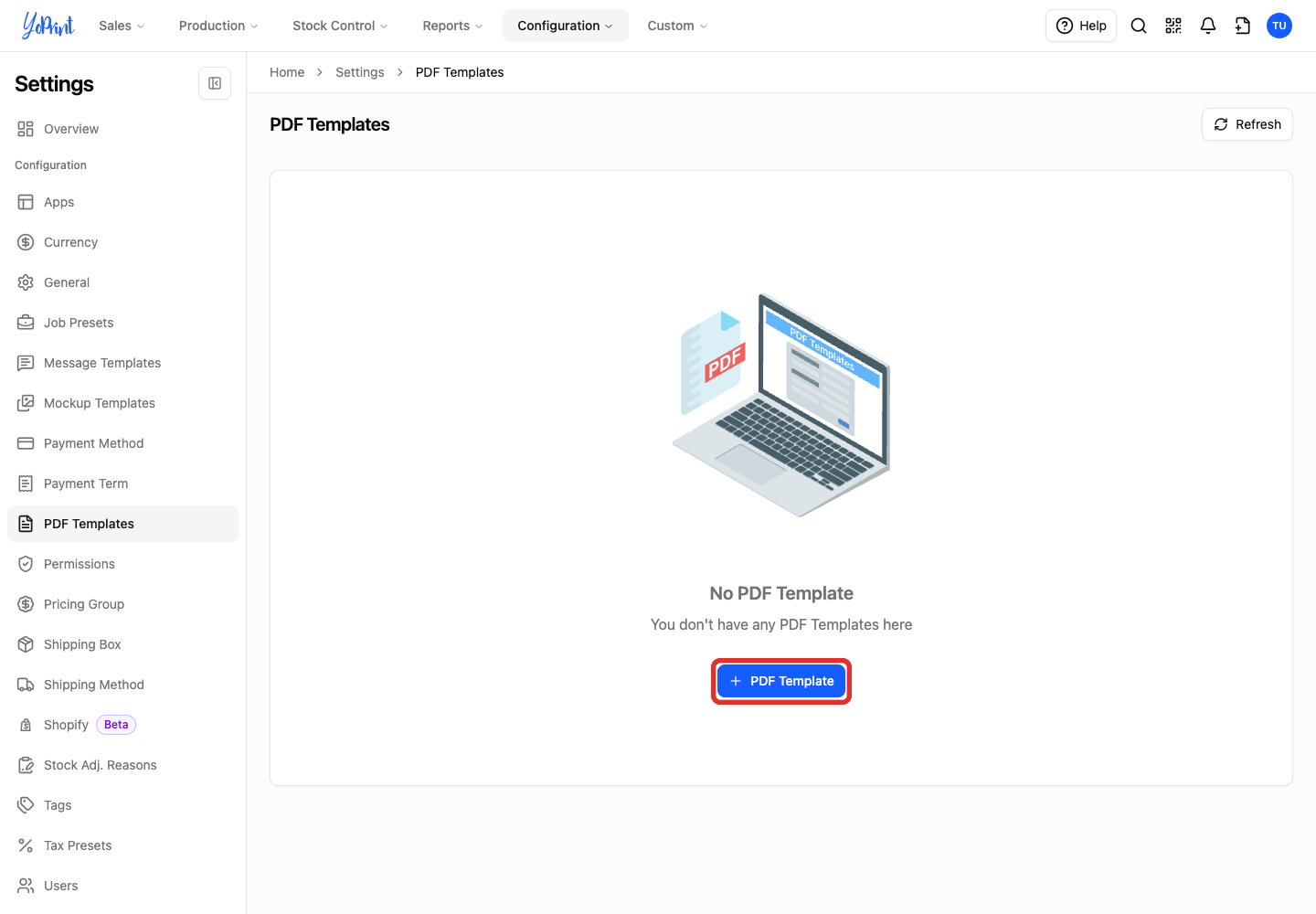Refresh the PDF Templates list
1316x914 pixels.
point(1247,124)
